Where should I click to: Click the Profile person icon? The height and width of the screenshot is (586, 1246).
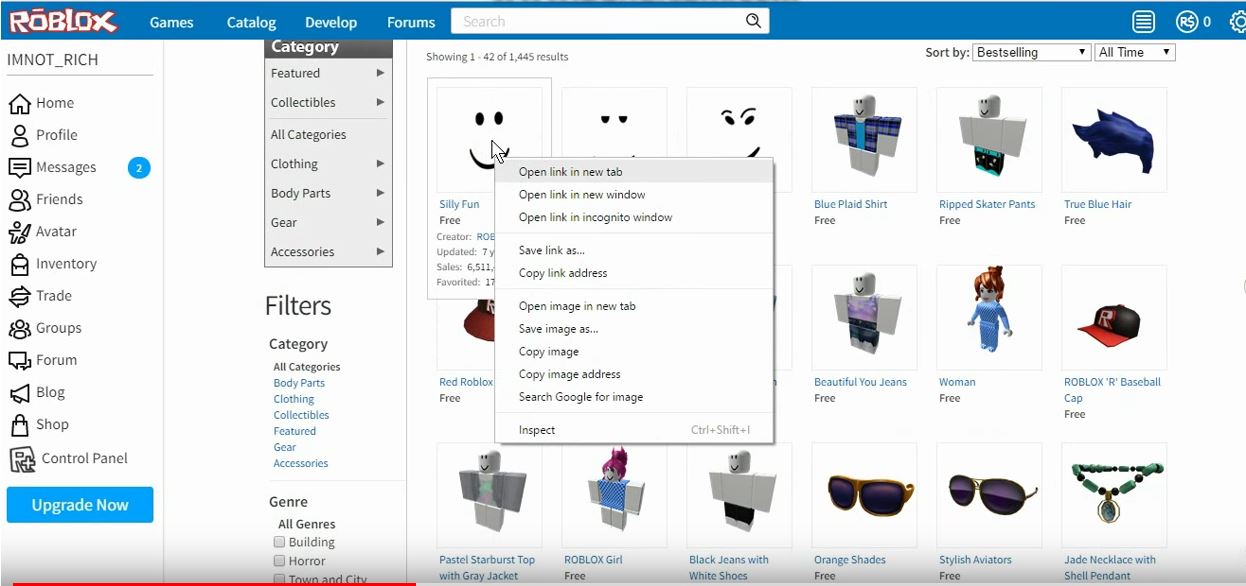[x=19, y=135]
